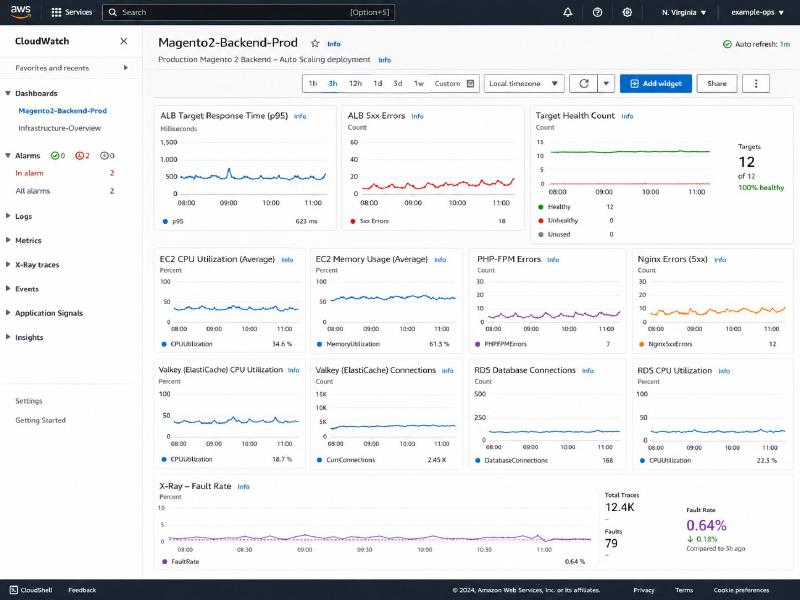Viewport: 800px width, 600px height.
Task: Toggle the FaultRate legend entry
Action: coord(181,561)
